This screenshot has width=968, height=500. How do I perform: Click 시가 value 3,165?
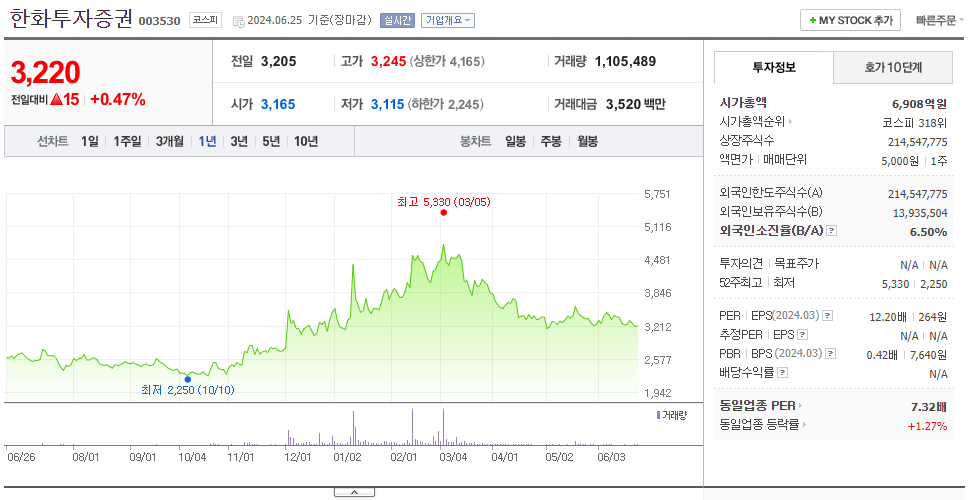(278, 104)
